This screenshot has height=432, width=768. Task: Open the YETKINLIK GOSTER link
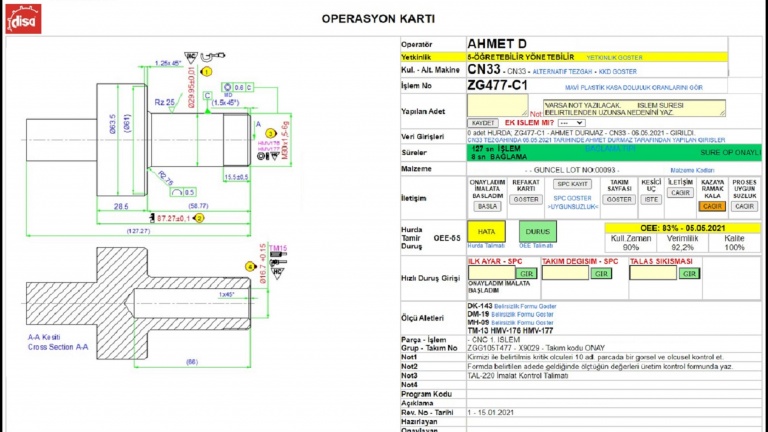pyautogui.click(x=614, y=57)
